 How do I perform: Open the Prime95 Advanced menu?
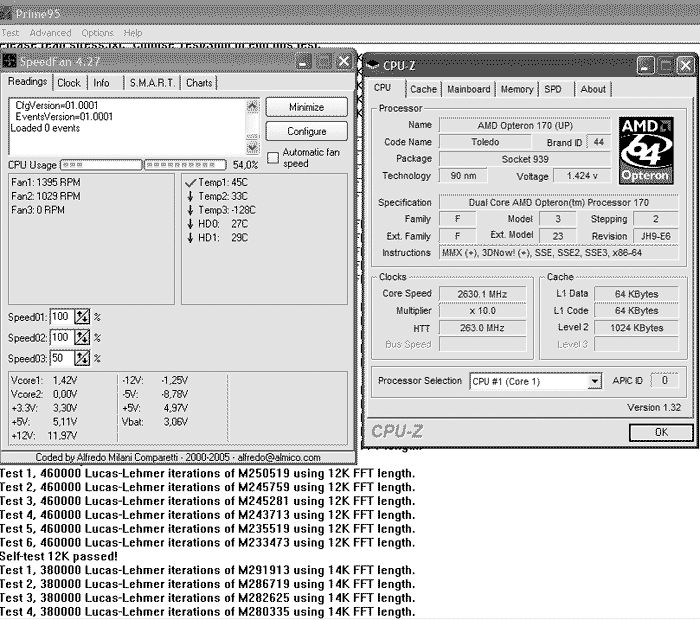[50, 33]
